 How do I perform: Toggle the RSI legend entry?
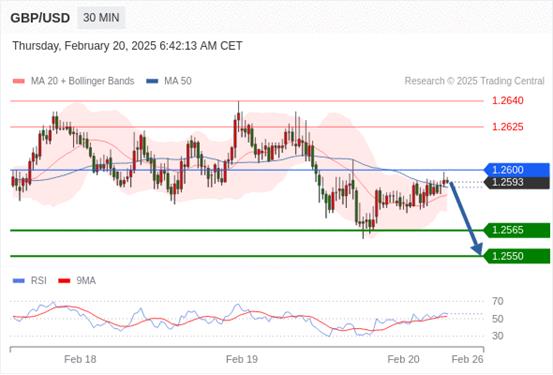coord(30,281)
